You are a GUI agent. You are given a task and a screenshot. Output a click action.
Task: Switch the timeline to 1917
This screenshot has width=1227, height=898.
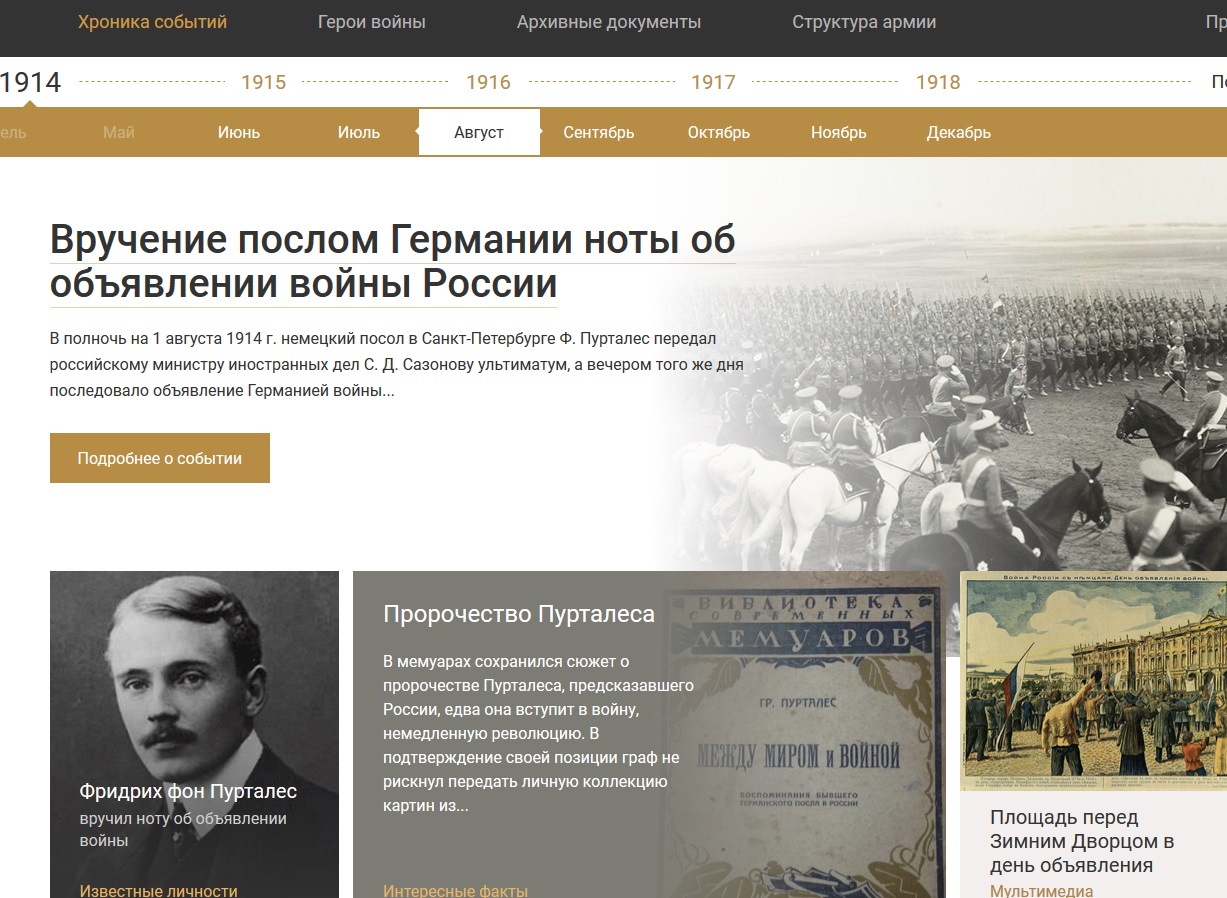713,82
